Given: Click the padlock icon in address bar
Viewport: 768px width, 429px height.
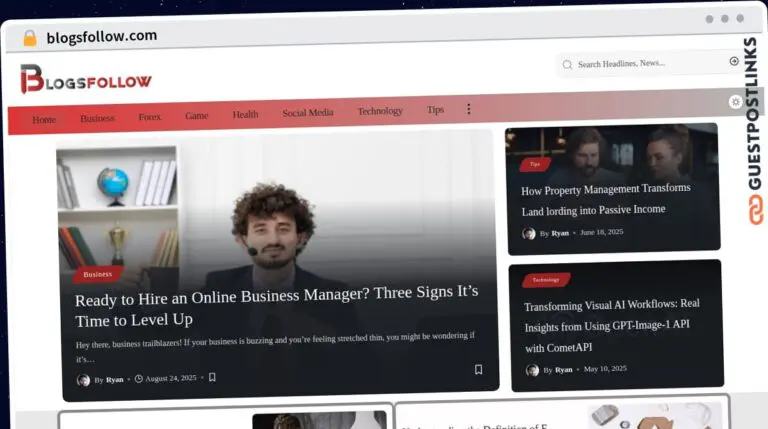Looking at the screenshot, I should (x=30, y=38).
